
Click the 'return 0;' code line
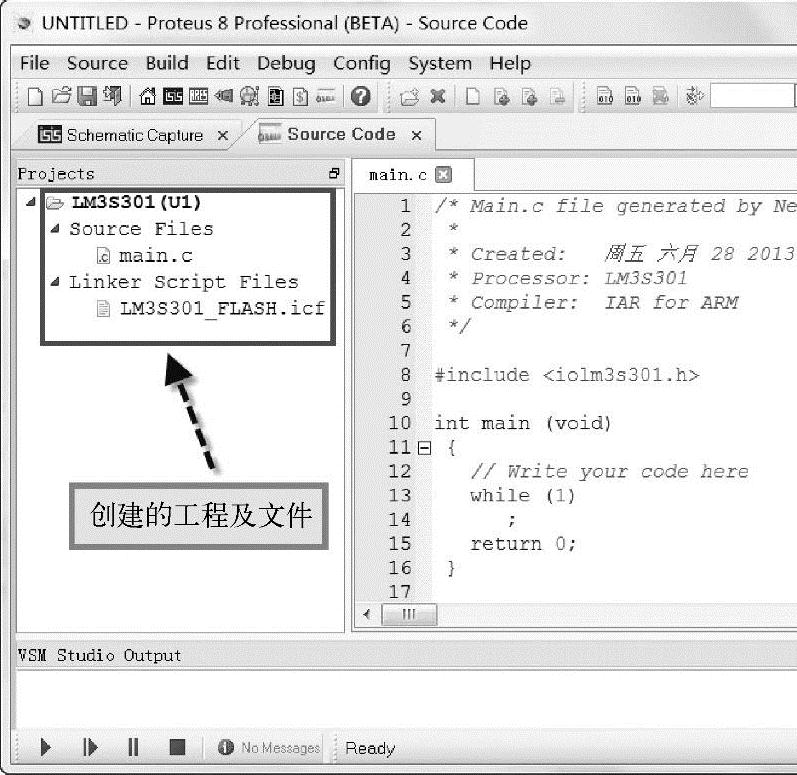click(523, 544)
